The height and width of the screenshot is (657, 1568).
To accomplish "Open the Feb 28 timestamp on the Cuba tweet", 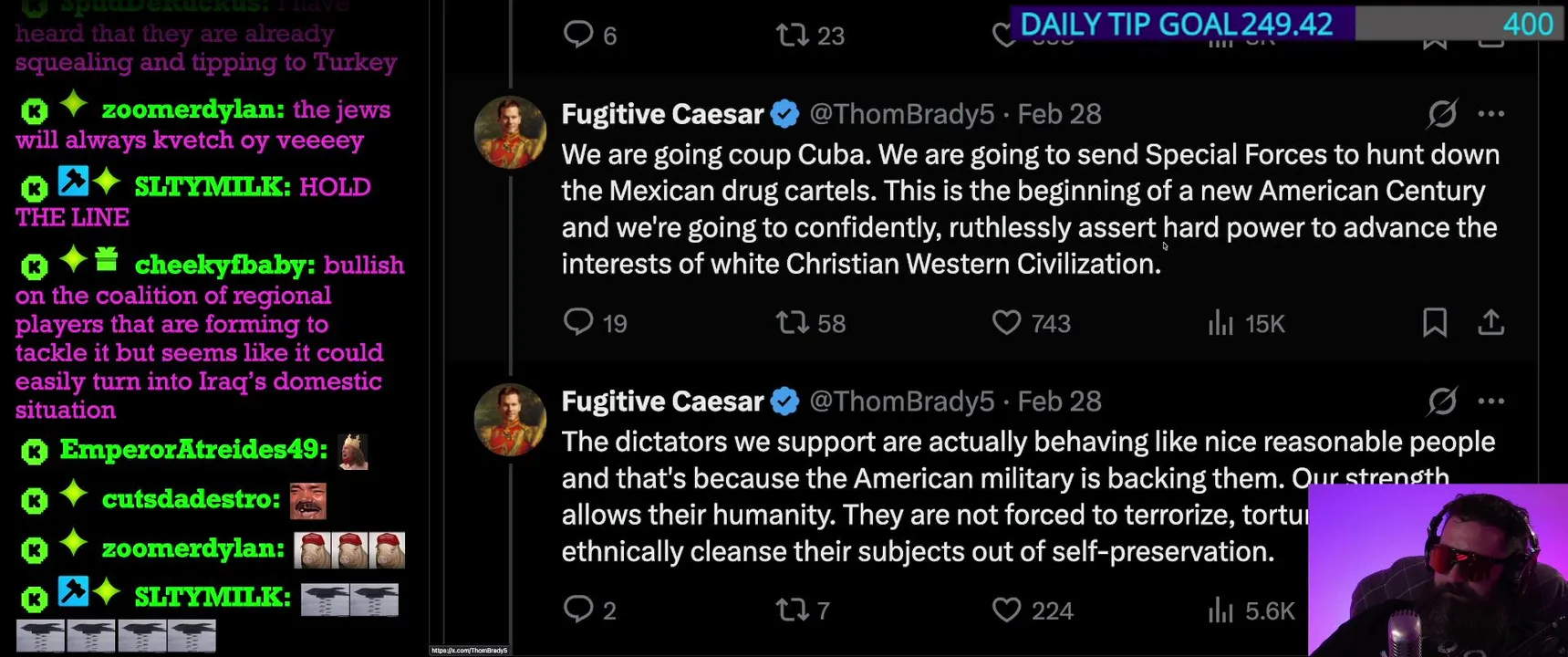I will (x=1059, y=114).
